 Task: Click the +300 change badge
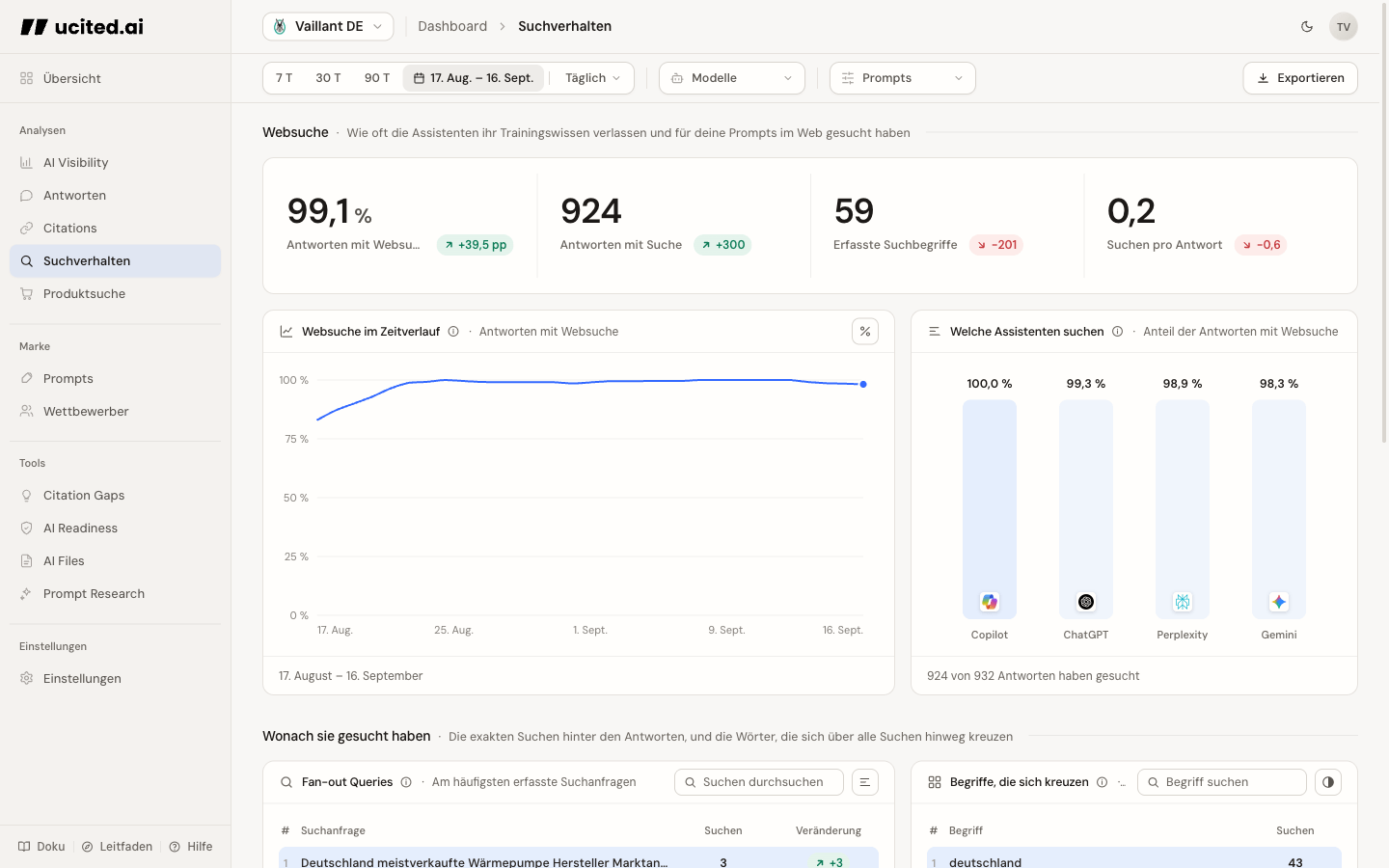[722, 245]
